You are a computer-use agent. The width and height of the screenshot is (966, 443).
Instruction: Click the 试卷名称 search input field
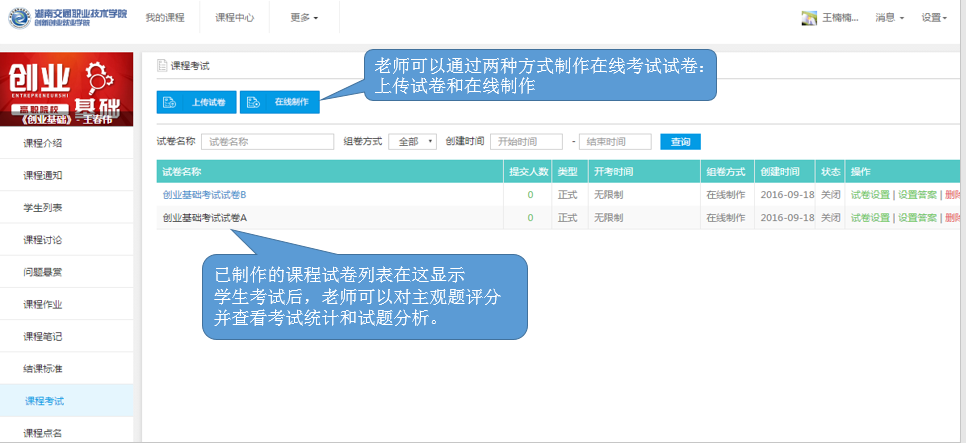(x=267, y=142)
